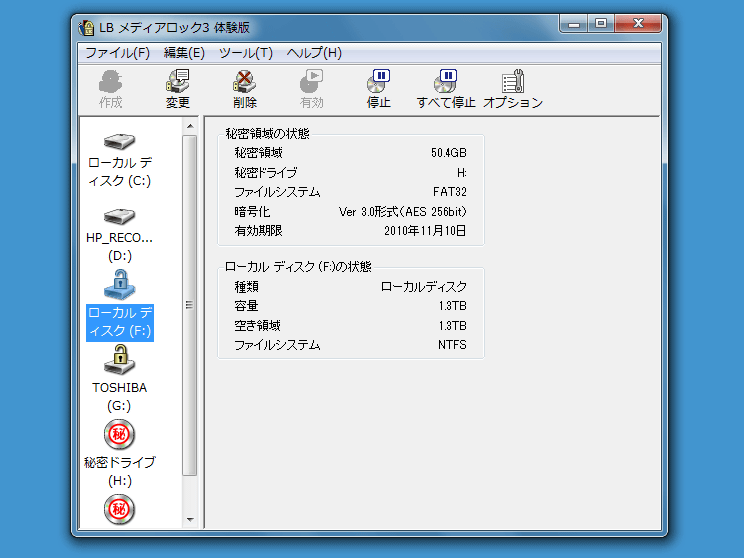Screen dimensions: 744x558
Task: Click the application padlock icon in title bar
Action: tap(86, 28)
